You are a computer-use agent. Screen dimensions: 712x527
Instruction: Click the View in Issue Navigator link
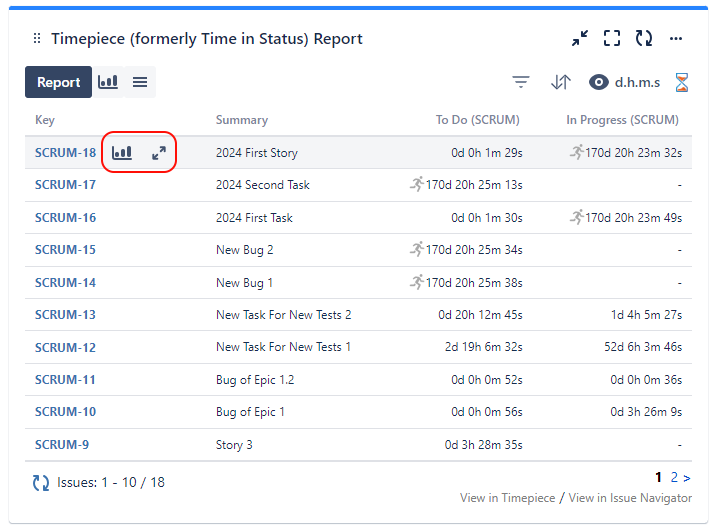[x=629, y=498]
